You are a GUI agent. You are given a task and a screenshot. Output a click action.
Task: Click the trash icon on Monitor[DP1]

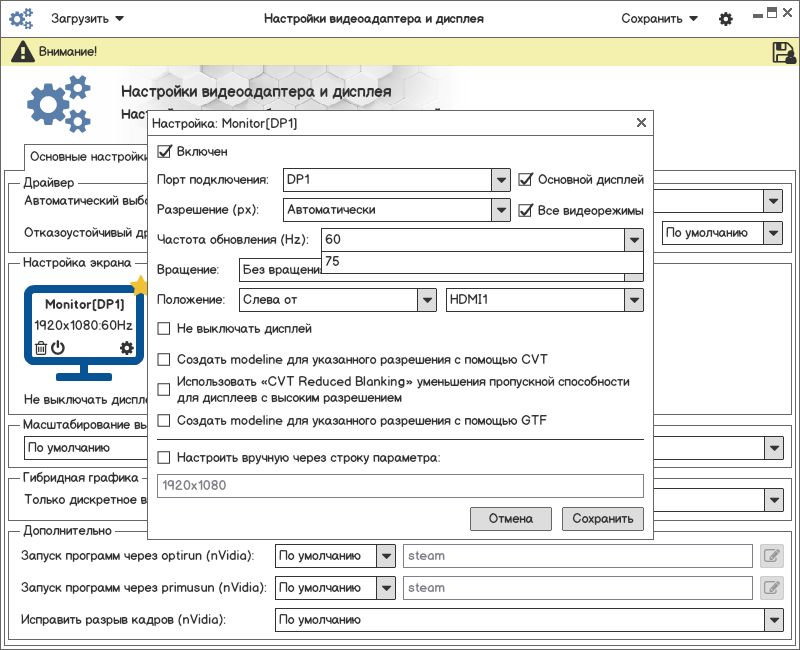pos(41,348)
